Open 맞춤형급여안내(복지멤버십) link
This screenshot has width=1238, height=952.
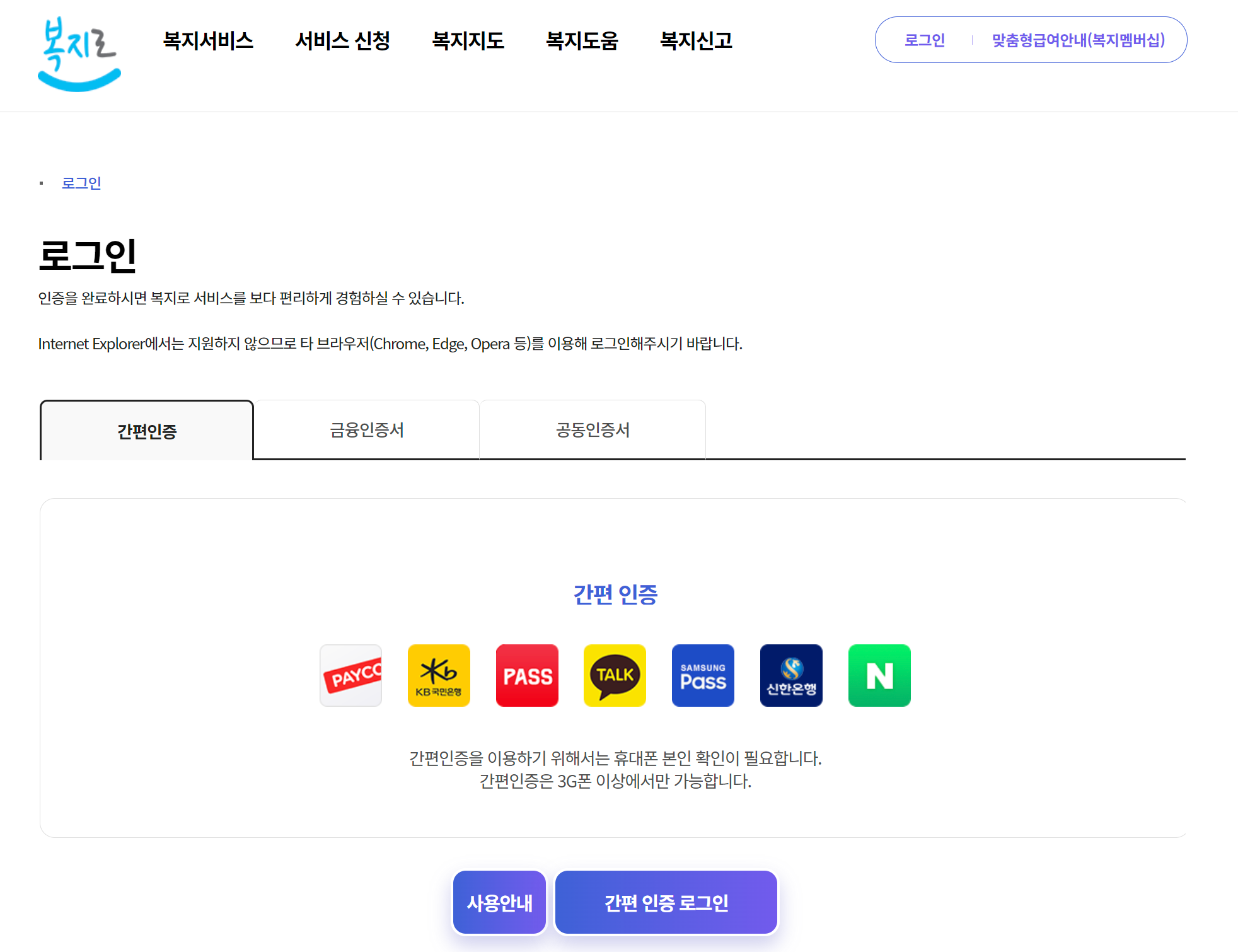click(x=1078, y=40)
